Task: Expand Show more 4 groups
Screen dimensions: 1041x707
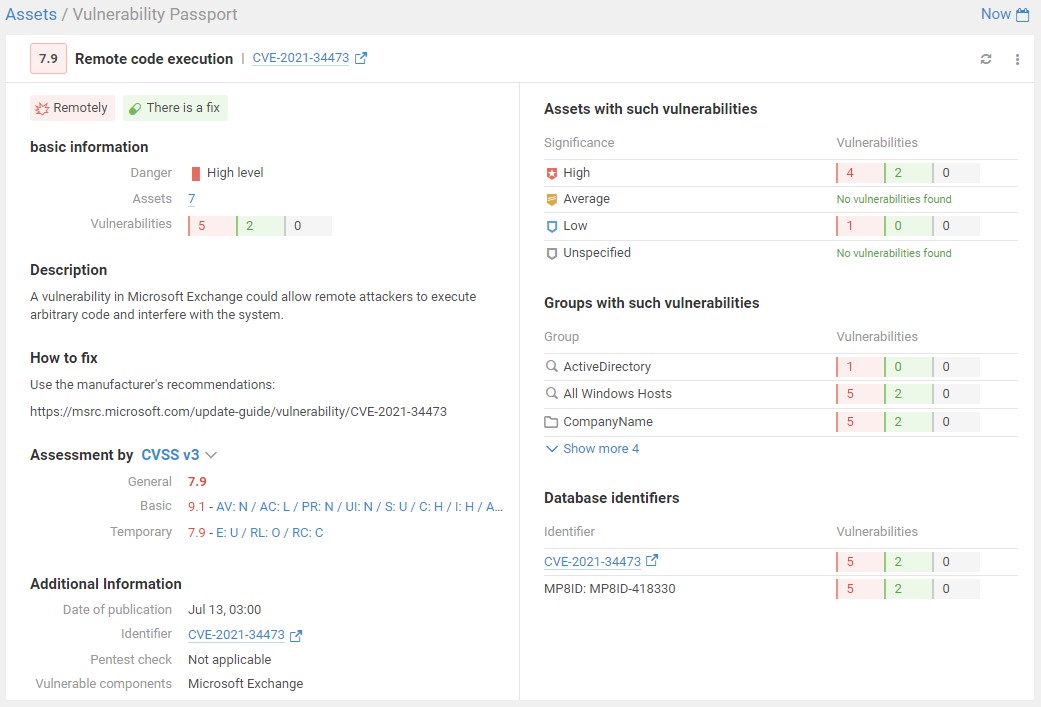Action: 592,449
